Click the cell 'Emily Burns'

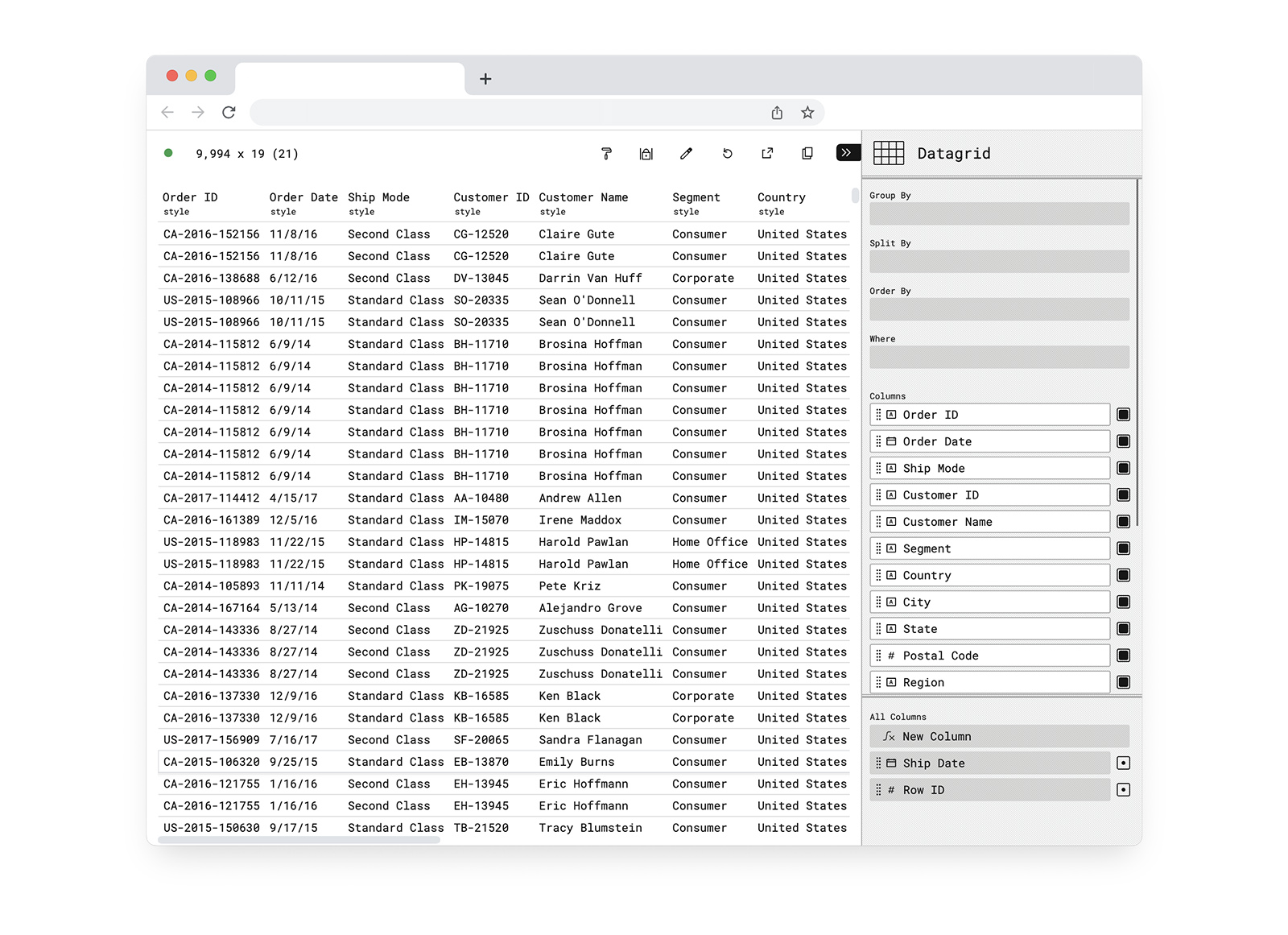[576, 762]
